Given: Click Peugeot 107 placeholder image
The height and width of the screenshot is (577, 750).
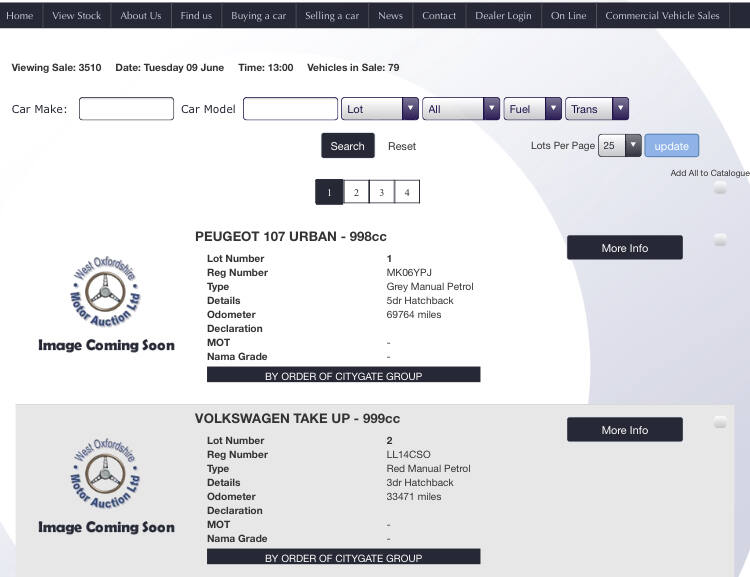Looking at the screenshot, I should point(106,303).
